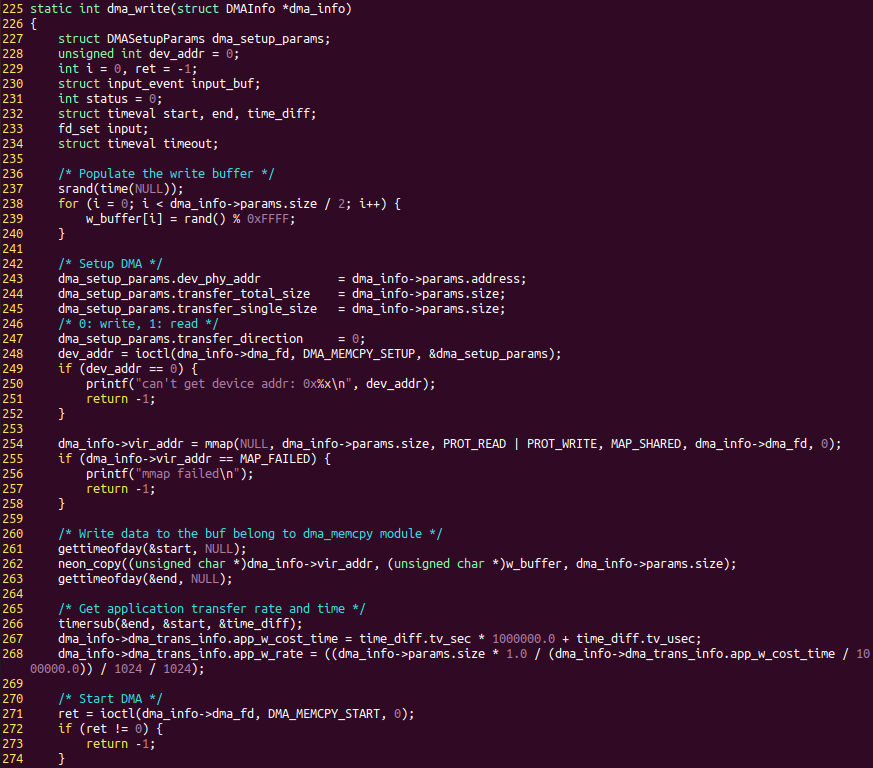Click gettimeofday(&end, NULL) call
873x768 pixels.
click(x=138, y=578)
